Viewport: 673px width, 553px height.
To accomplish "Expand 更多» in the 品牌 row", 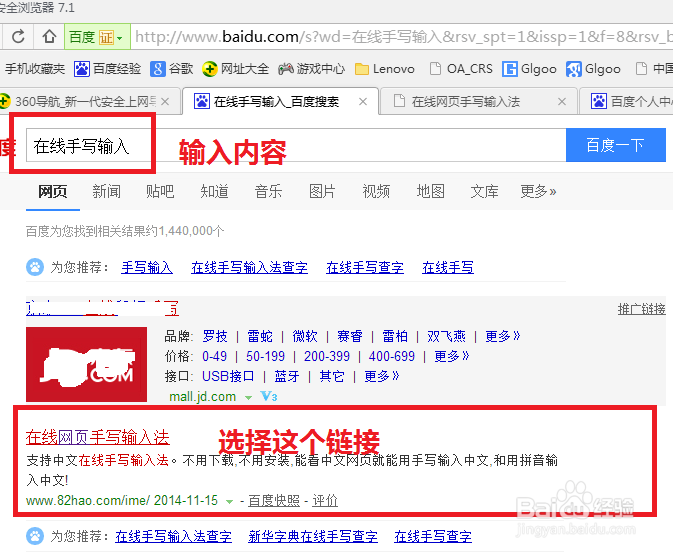I will click(x=503, y=336).
